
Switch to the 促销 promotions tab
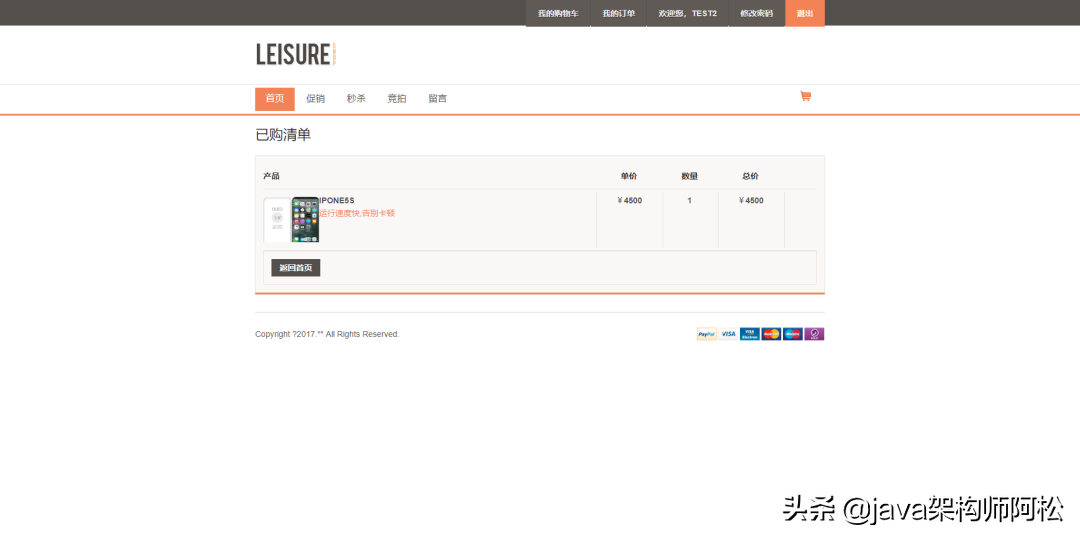pos(315,99)
